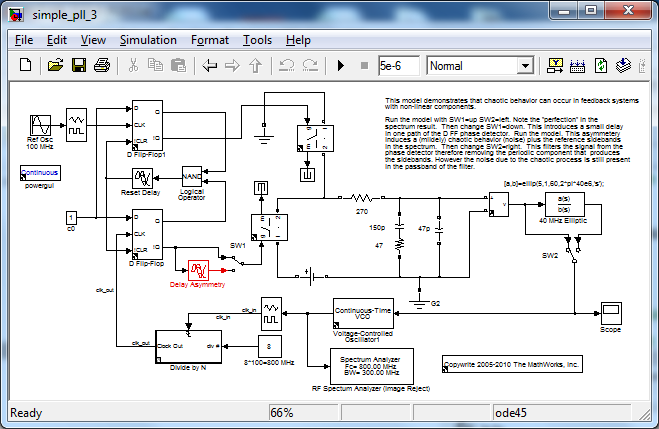Save the model using the floppy disk icon
Viewport: 659px width, 429px height.
point(78,66)
